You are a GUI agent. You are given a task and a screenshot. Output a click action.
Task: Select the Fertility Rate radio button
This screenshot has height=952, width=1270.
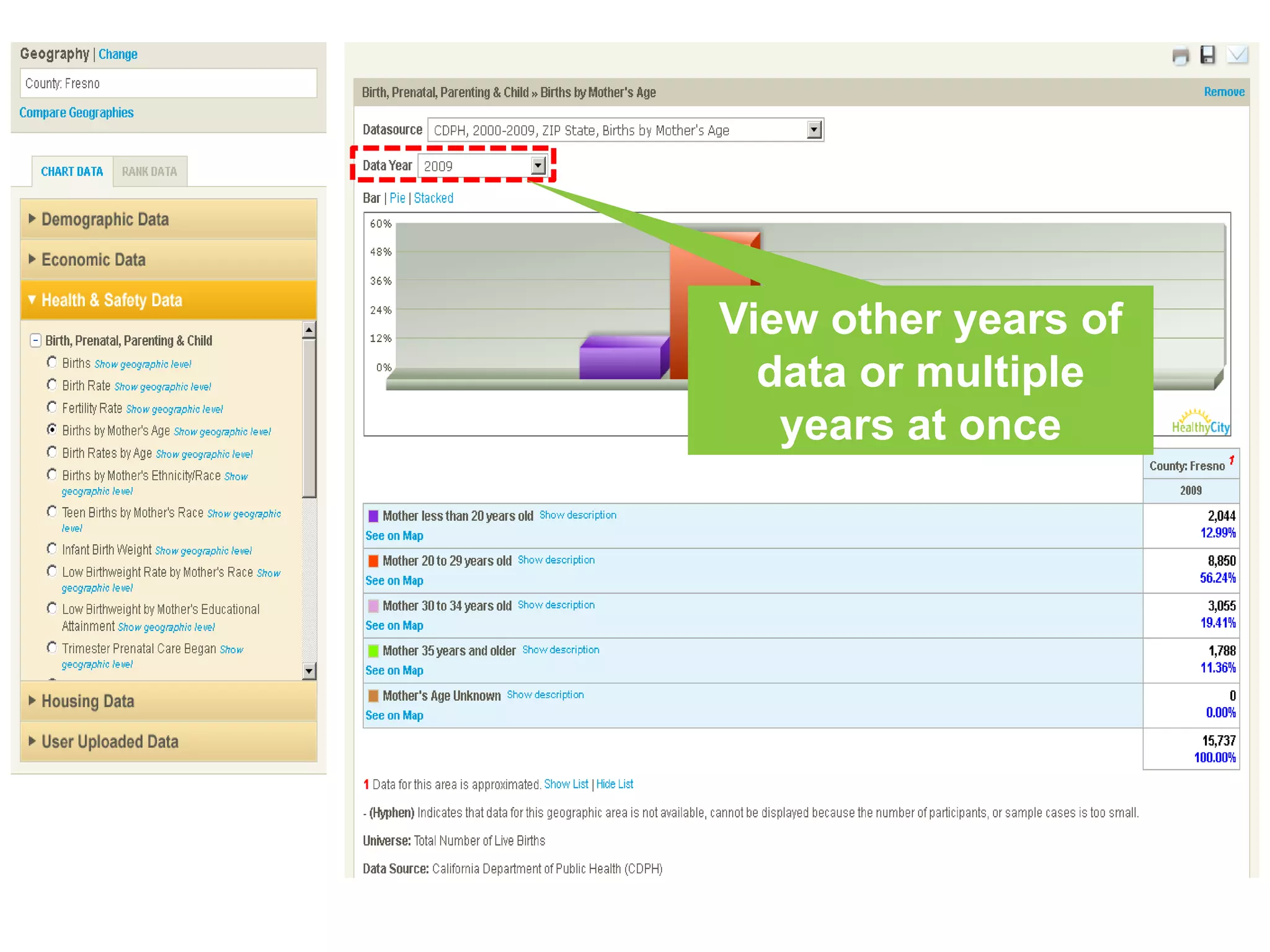pos(52,407)
